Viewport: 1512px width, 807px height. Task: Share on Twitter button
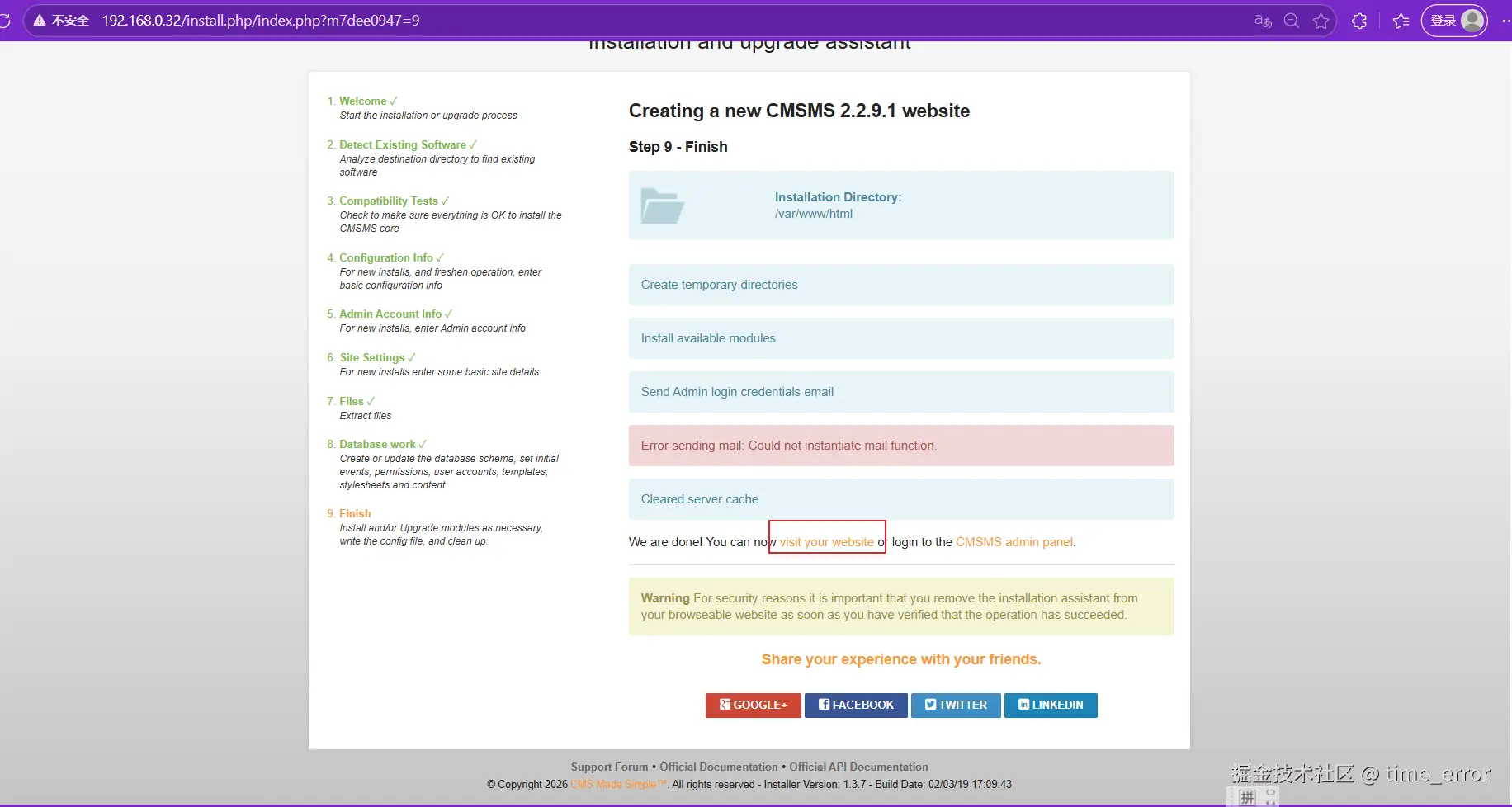(x=956, y=706)
